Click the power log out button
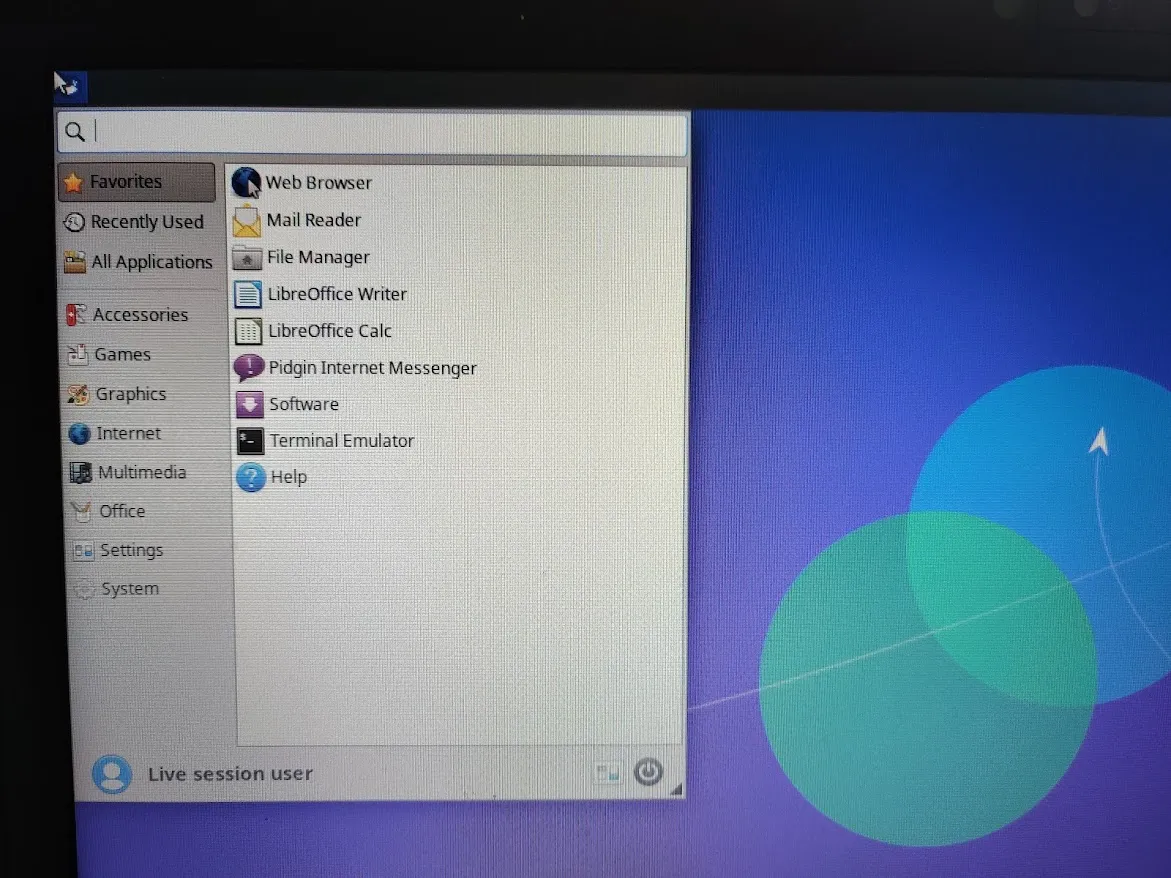Screen dimensions: 1171x878 (x=648, y=772)
